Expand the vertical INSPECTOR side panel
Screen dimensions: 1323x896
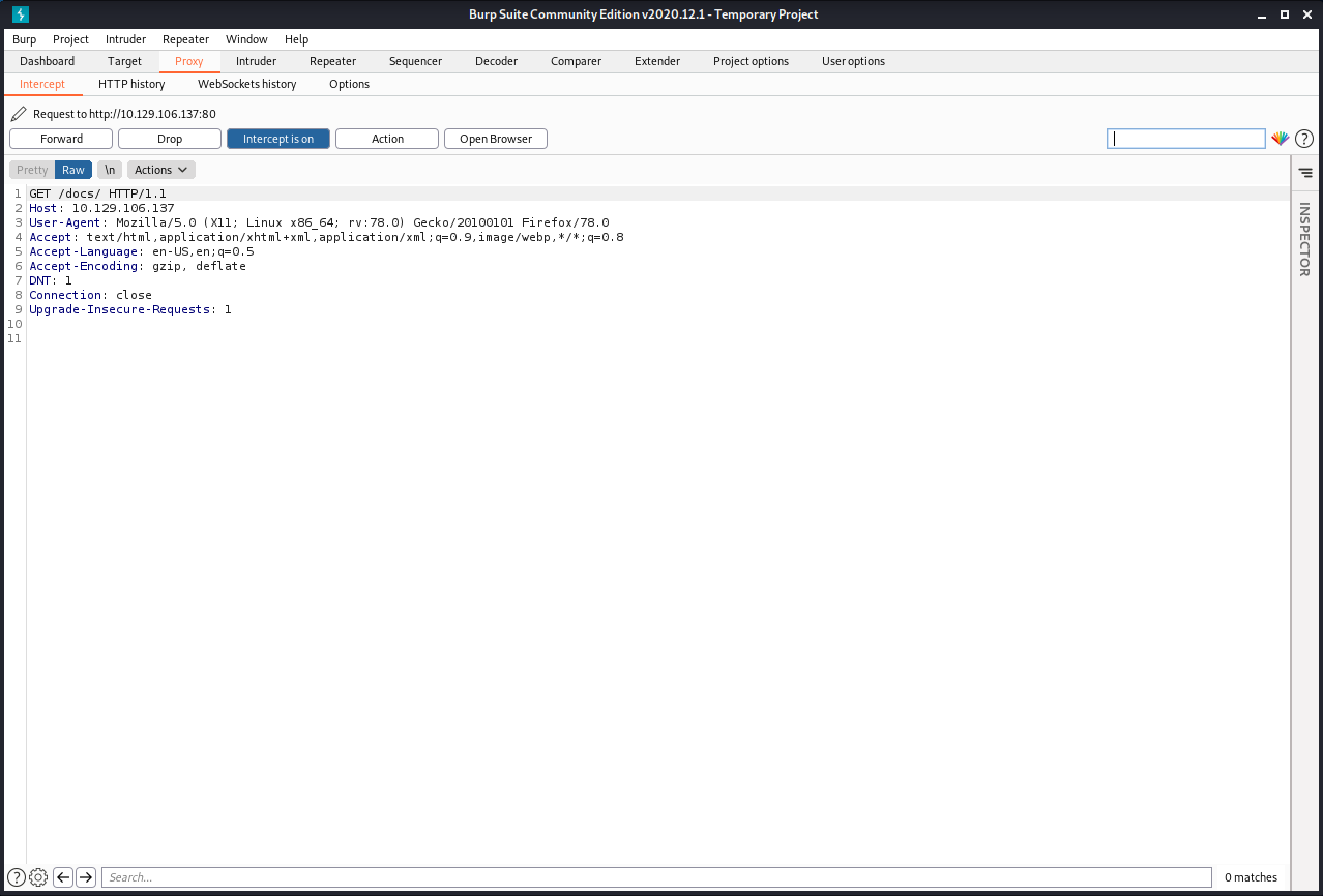(x=1305, y=240)
